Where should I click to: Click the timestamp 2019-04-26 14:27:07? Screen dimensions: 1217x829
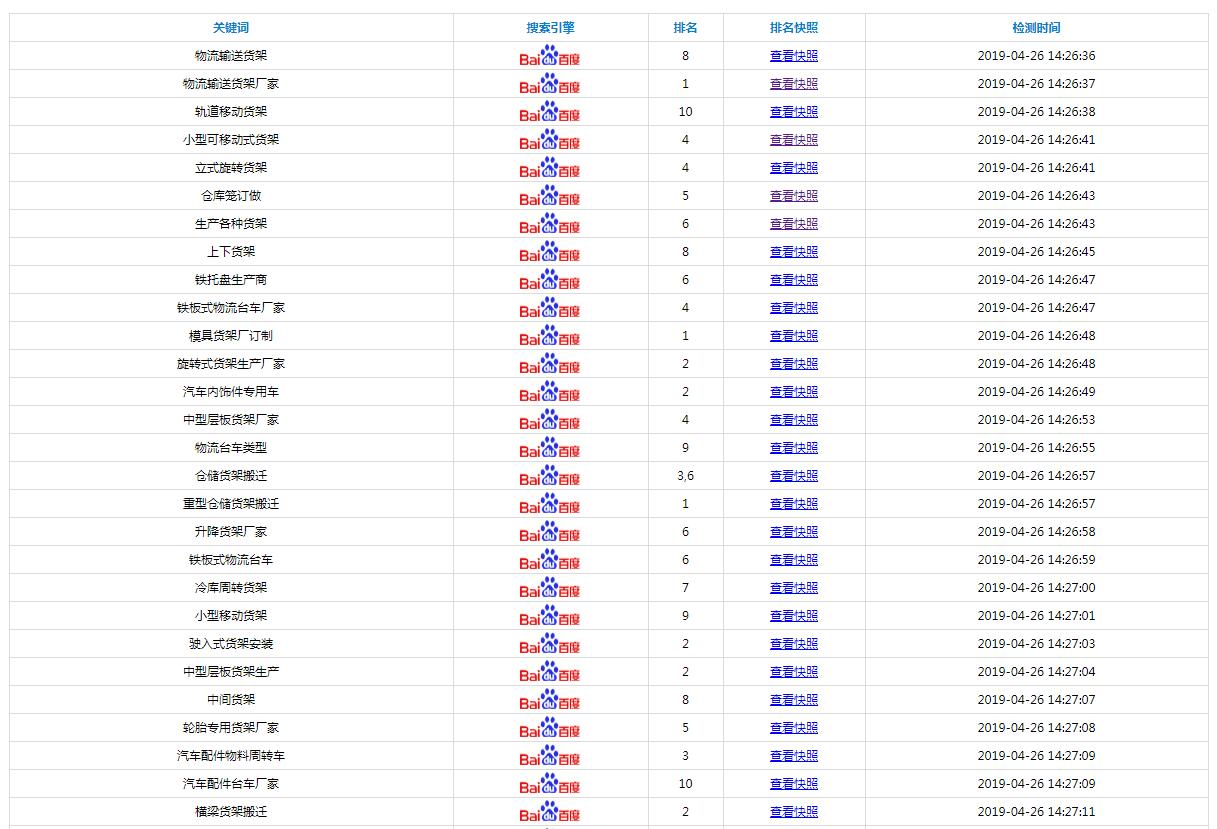tap(1036, 700)
